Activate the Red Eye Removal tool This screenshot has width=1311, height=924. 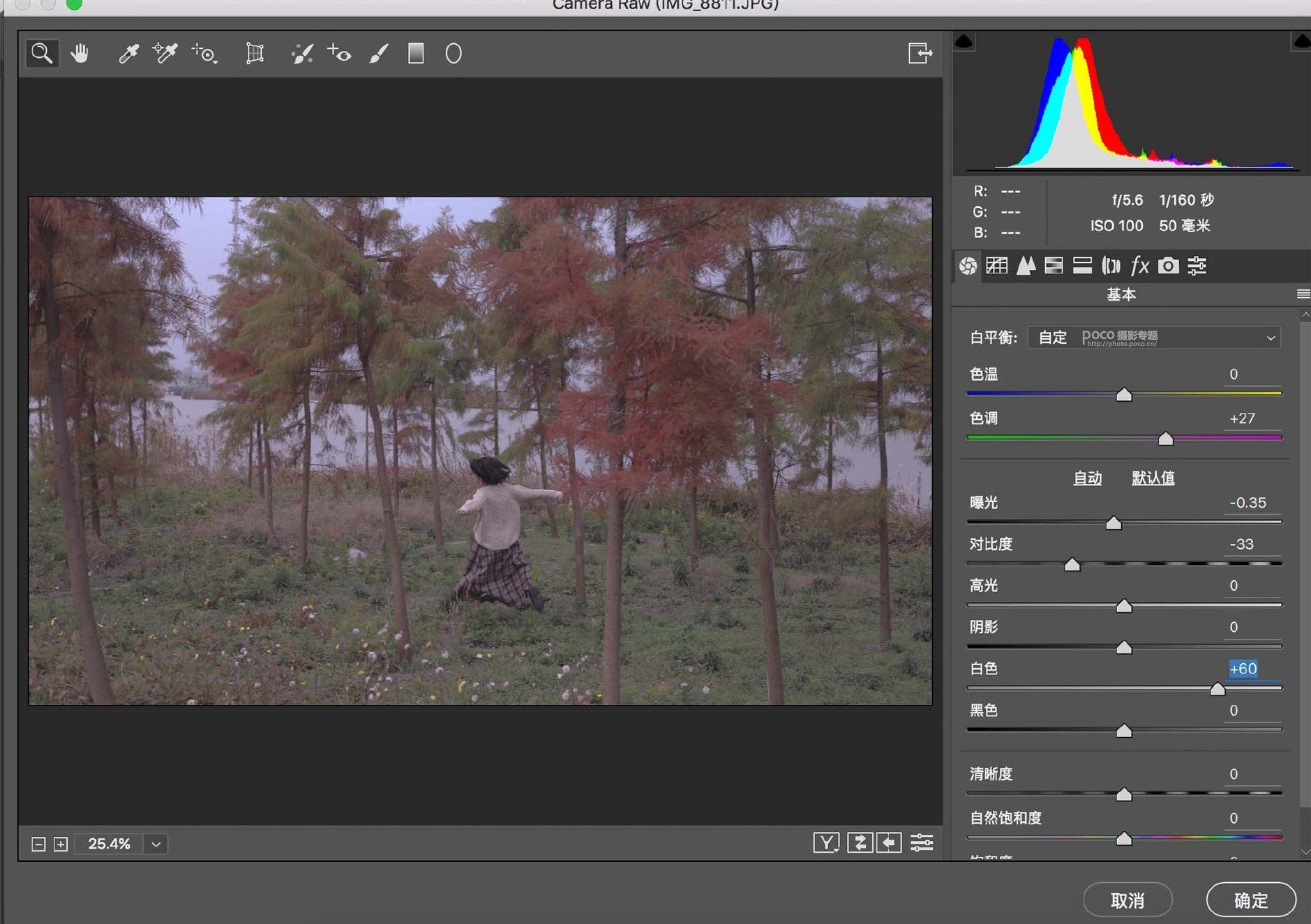[x=340, y=54]
